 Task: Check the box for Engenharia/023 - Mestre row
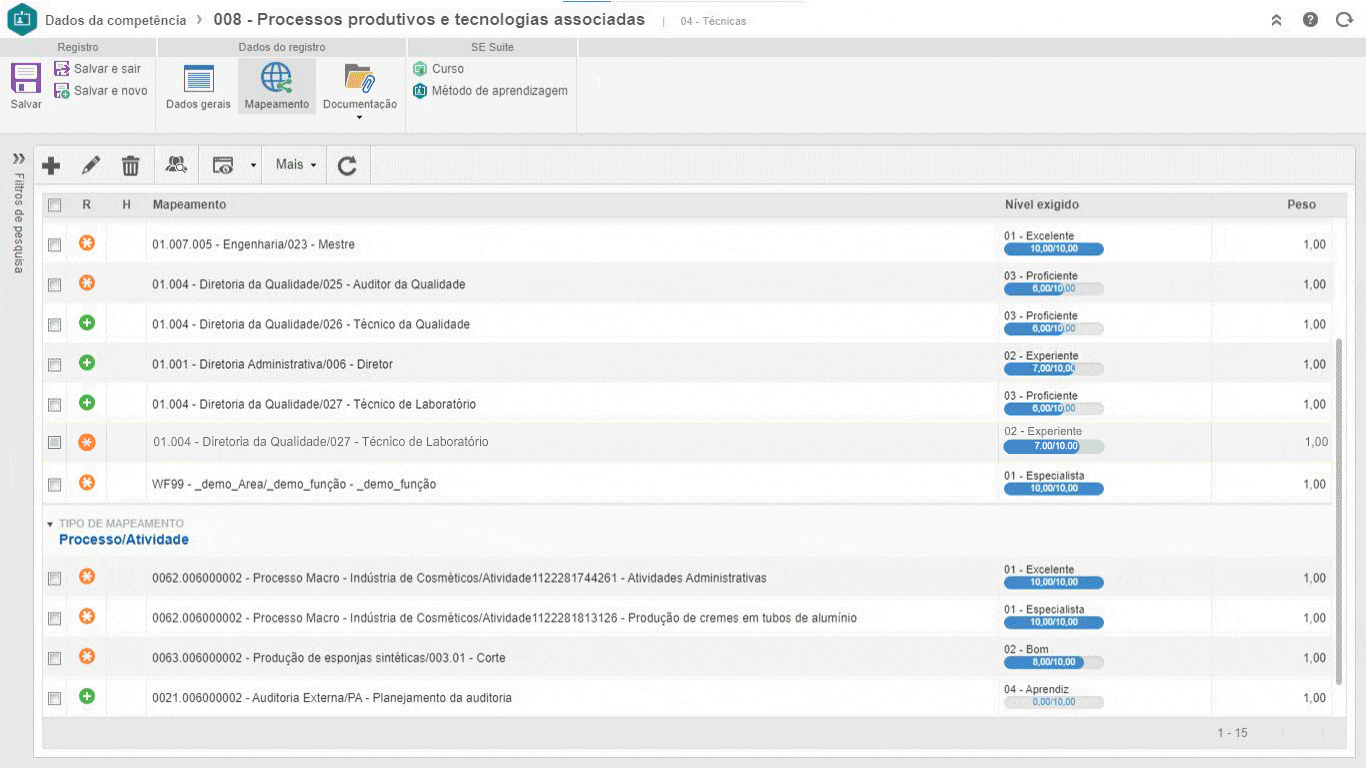point(55,245)
